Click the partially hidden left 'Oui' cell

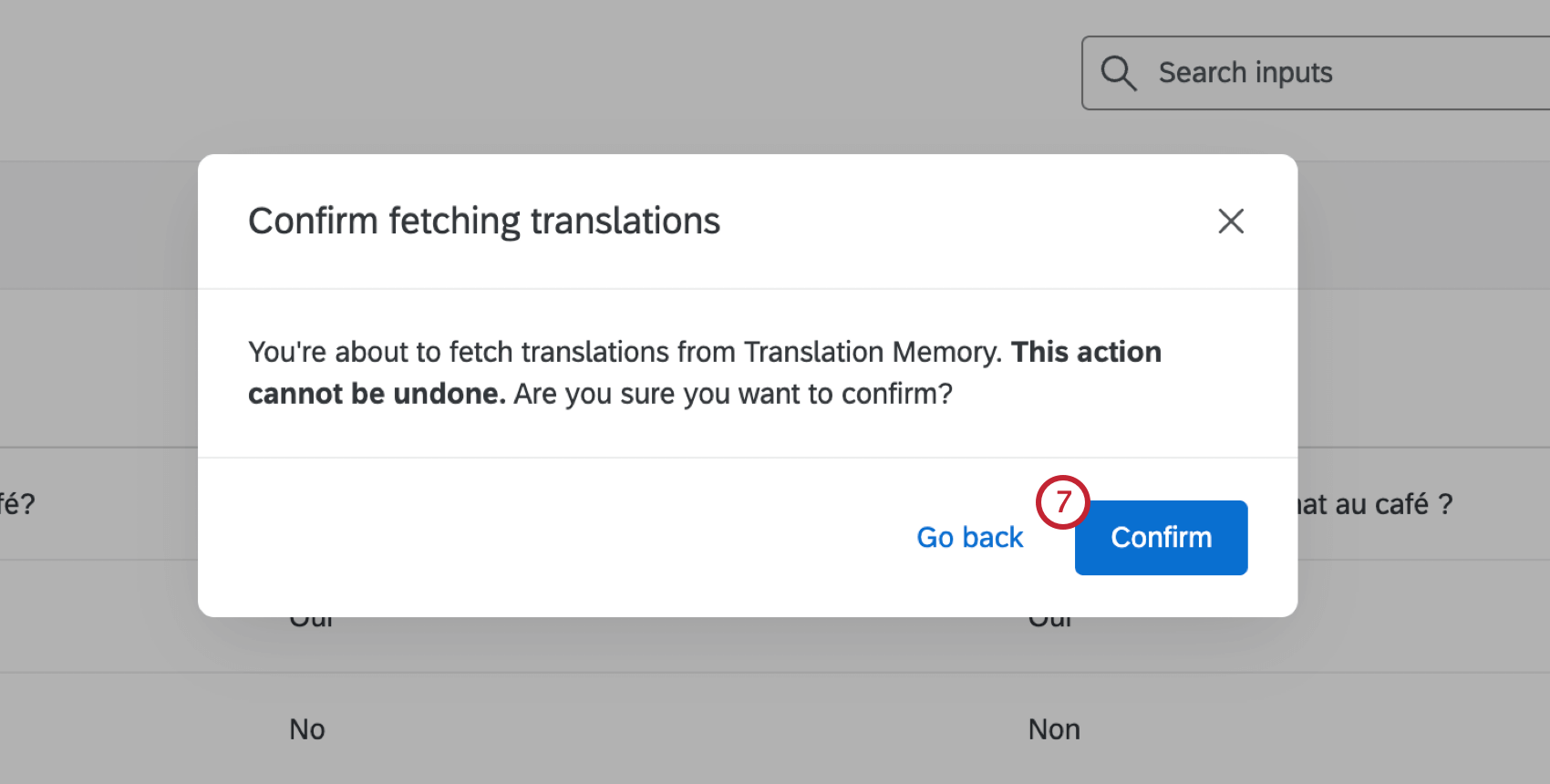pyautogui.click(x=311, y=622)
